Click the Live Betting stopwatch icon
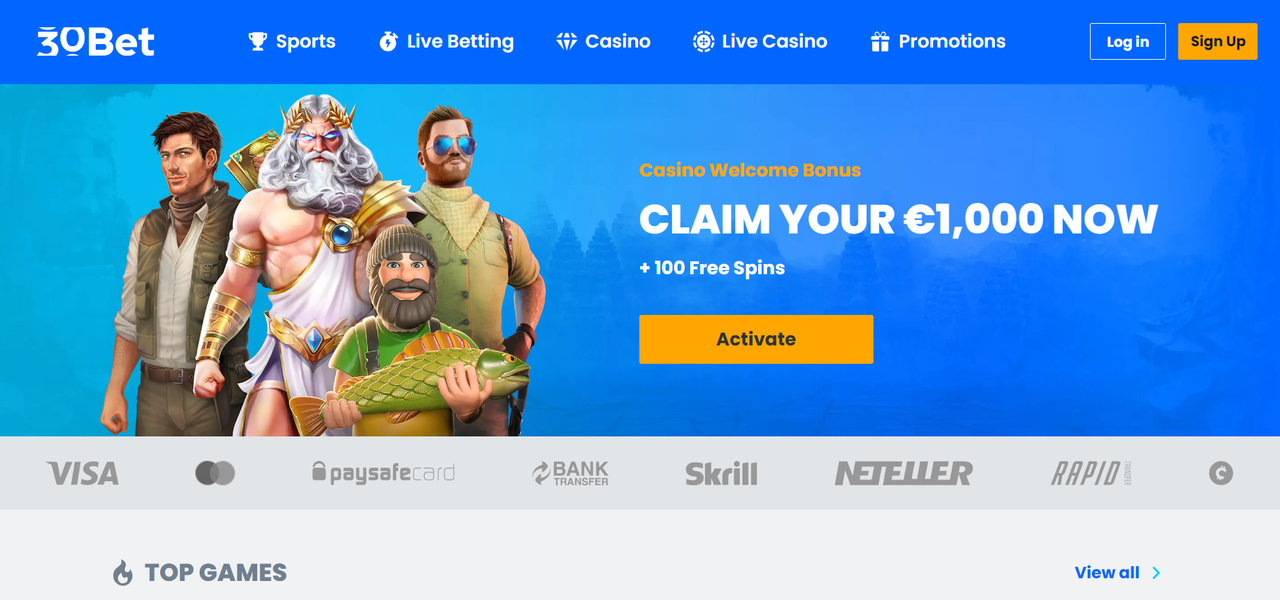The height and width of the screenshot is (600, 1280). (388, 41)
